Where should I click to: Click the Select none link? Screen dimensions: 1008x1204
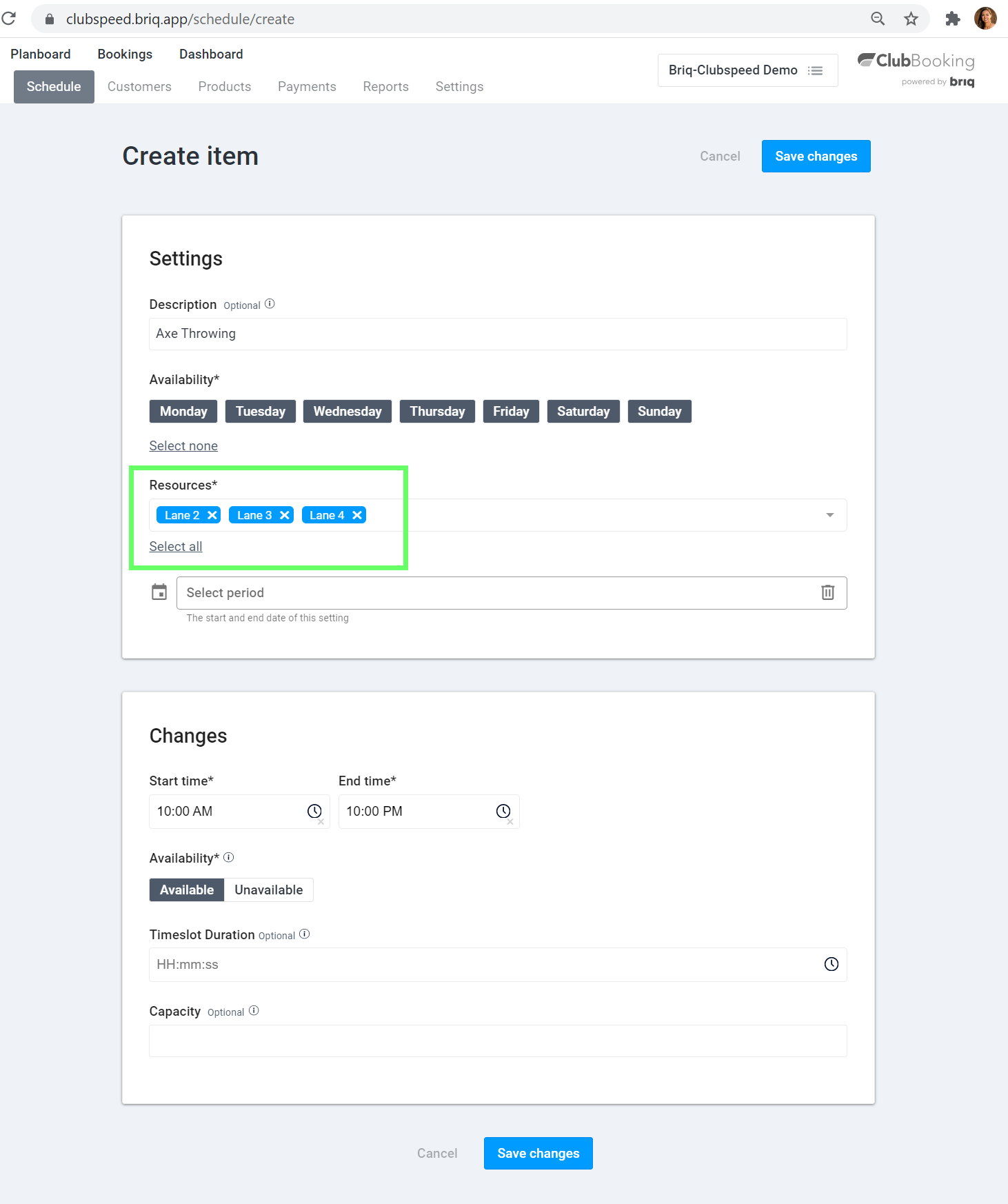pos(183,446)
